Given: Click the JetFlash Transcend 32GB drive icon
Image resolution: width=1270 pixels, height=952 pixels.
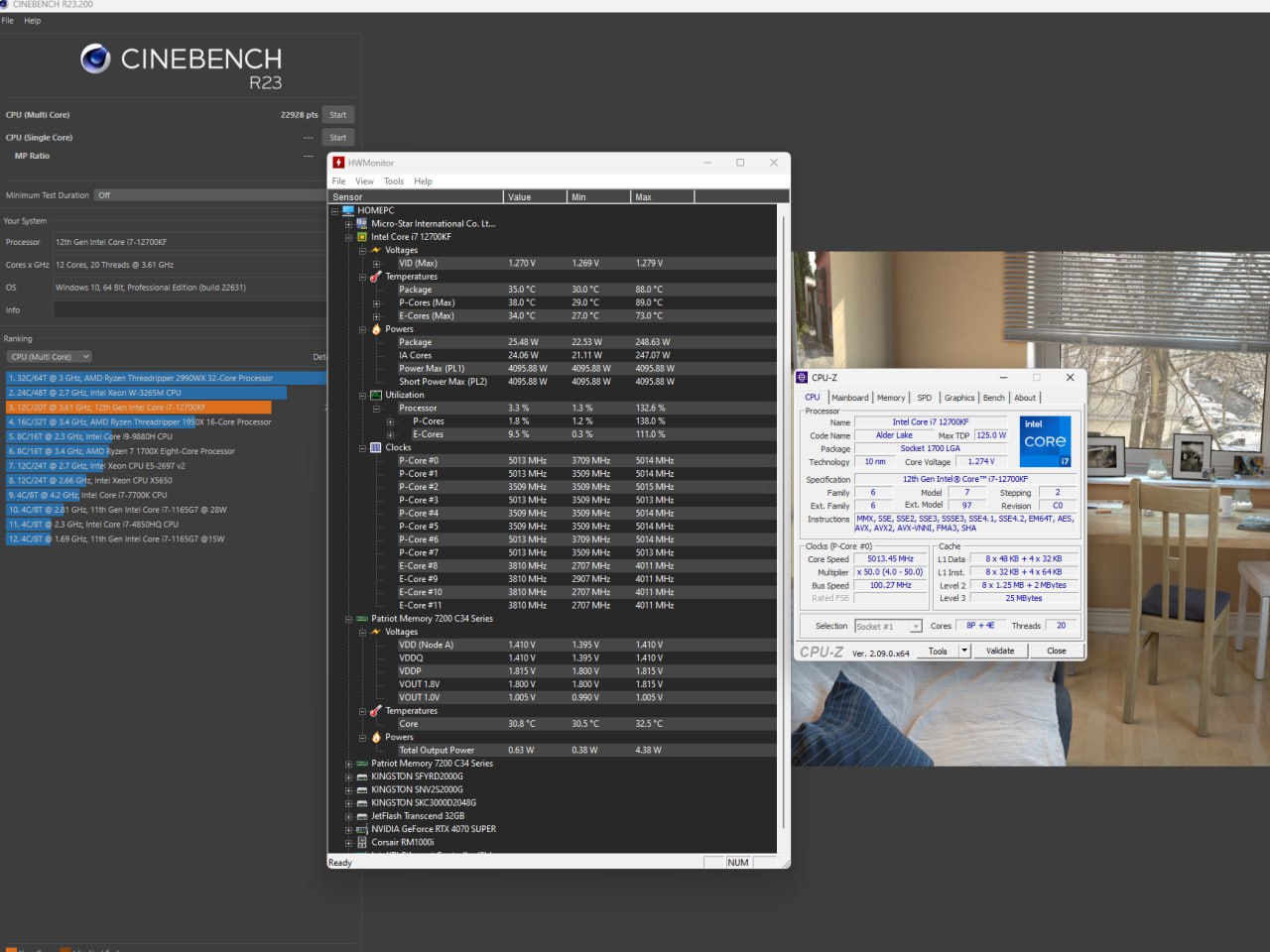Looking at the screenshot, I should coord(362,816).
